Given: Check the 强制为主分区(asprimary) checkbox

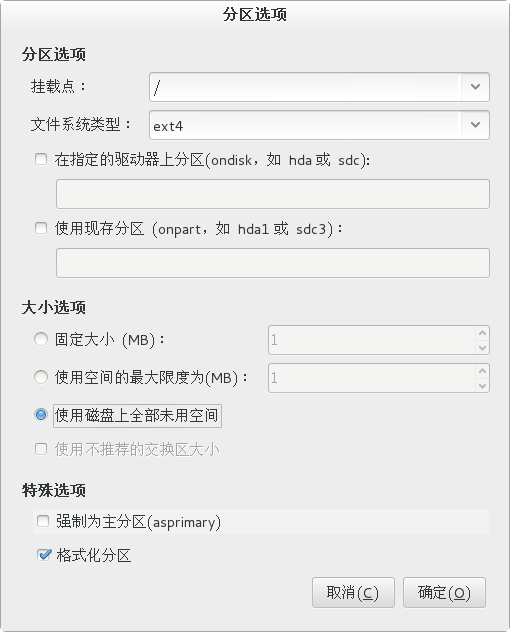Looking at the screenshot, I should coord(43,521).
